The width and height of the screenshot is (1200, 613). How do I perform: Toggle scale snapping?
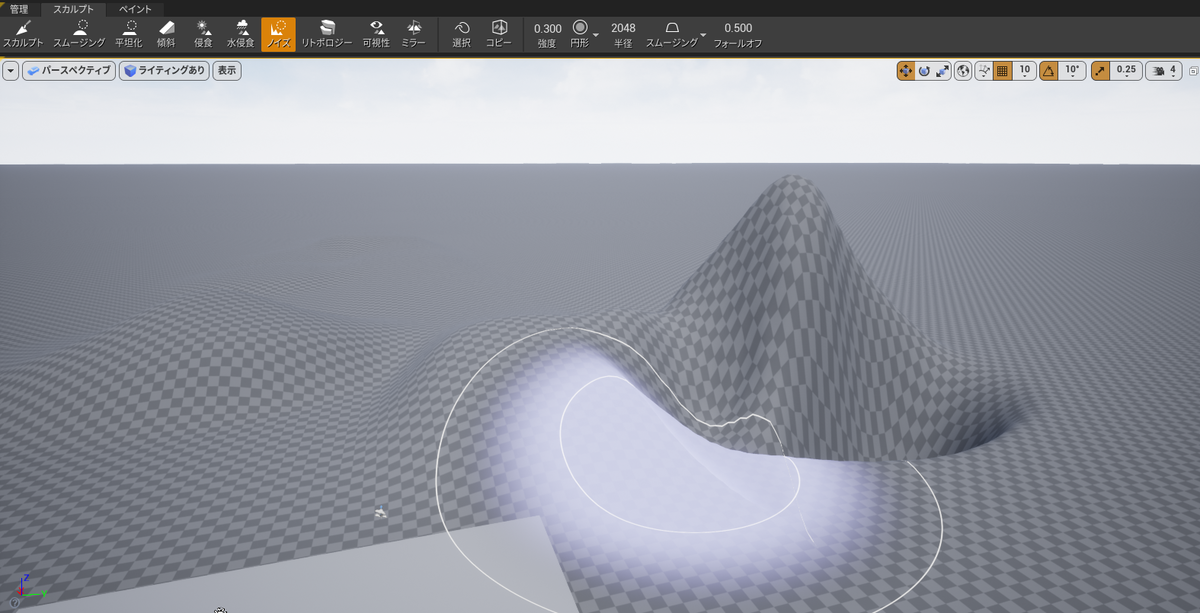(x=1100, y=71)
